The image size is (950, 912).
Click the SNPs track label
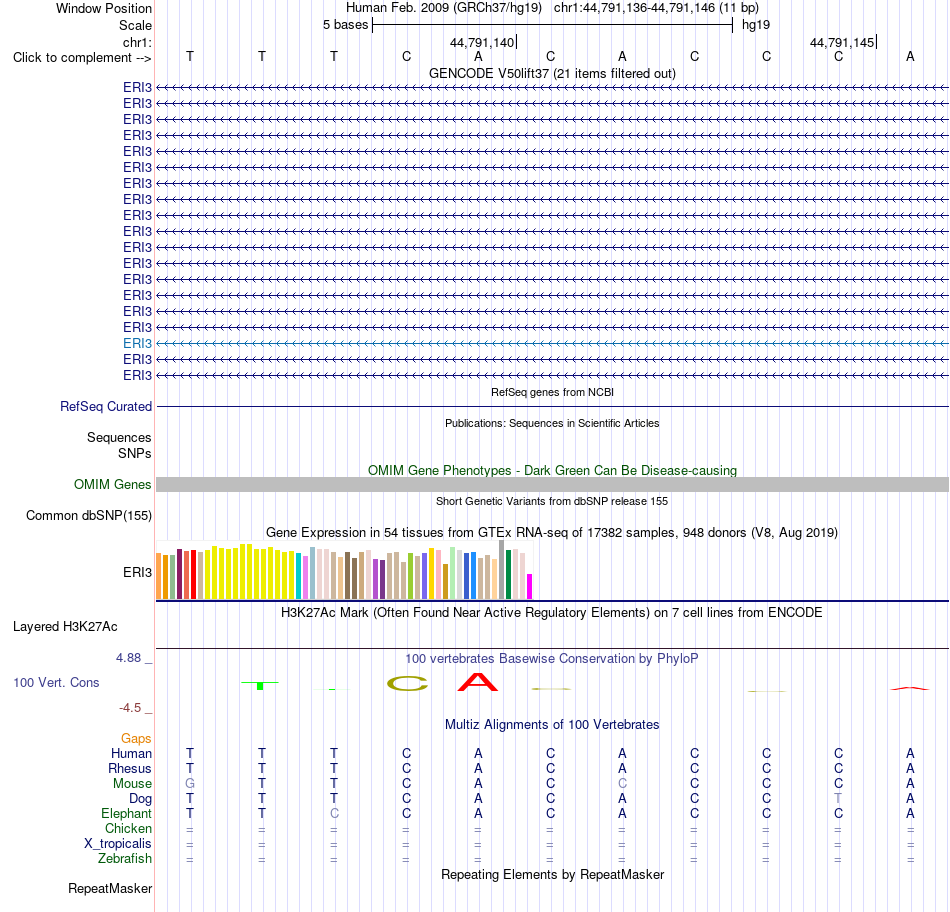pos(135,453)
